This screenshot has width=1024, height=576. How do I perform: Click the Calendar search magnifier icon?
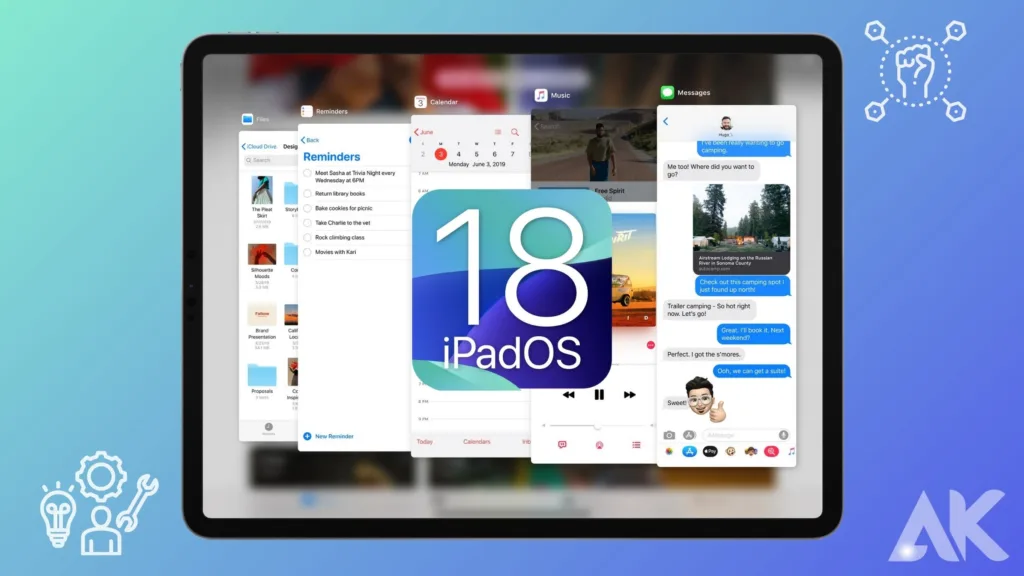(515, 132)
